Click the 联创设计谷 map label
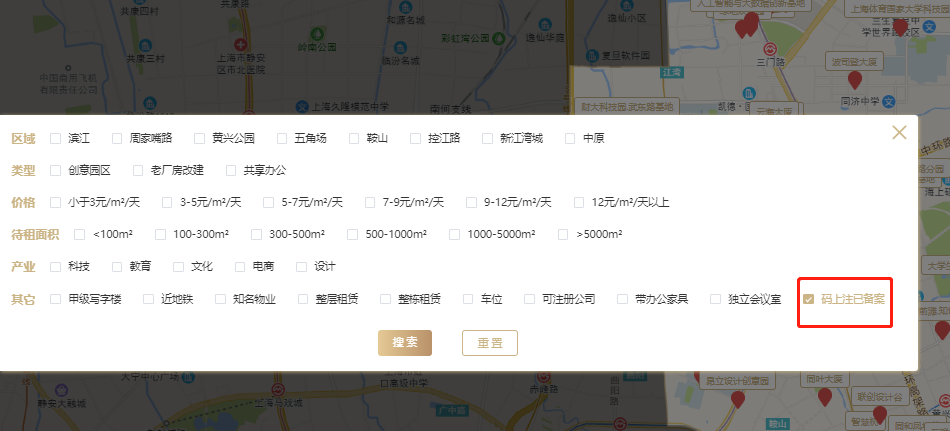The height and width of the screenshot is (431, 950). point(880,397)
